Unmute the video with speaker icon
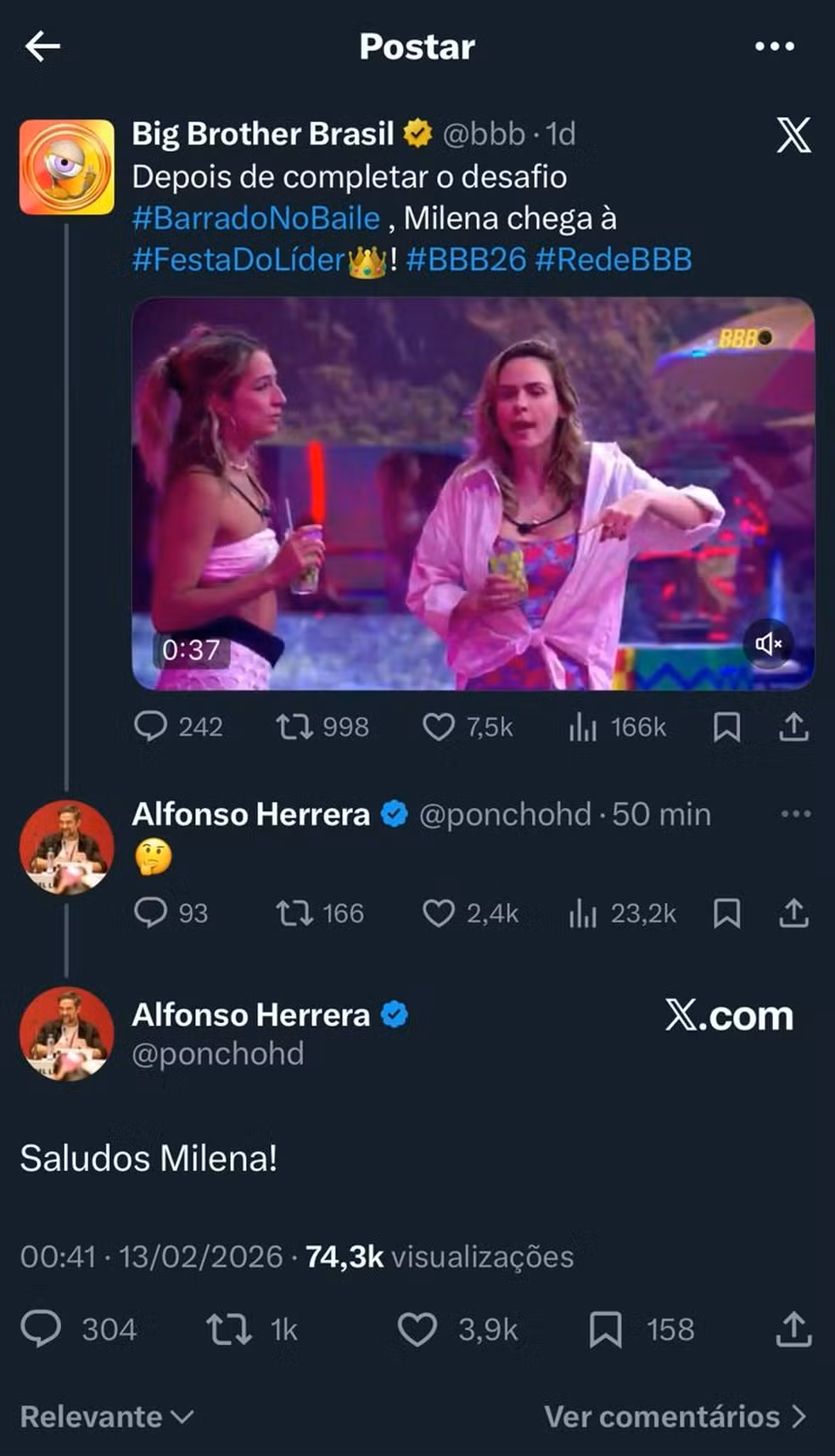This screenshot has height=1456, width=835. [x=768, y=644]
